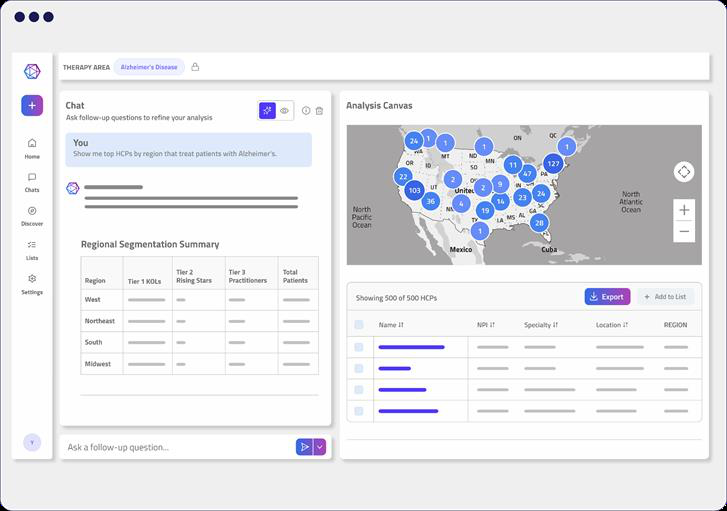The height and width of the screenshot is (511, 727).
Task: Go to Home in the sidebar
Action: pyautogui.click(x=32, y=148)
